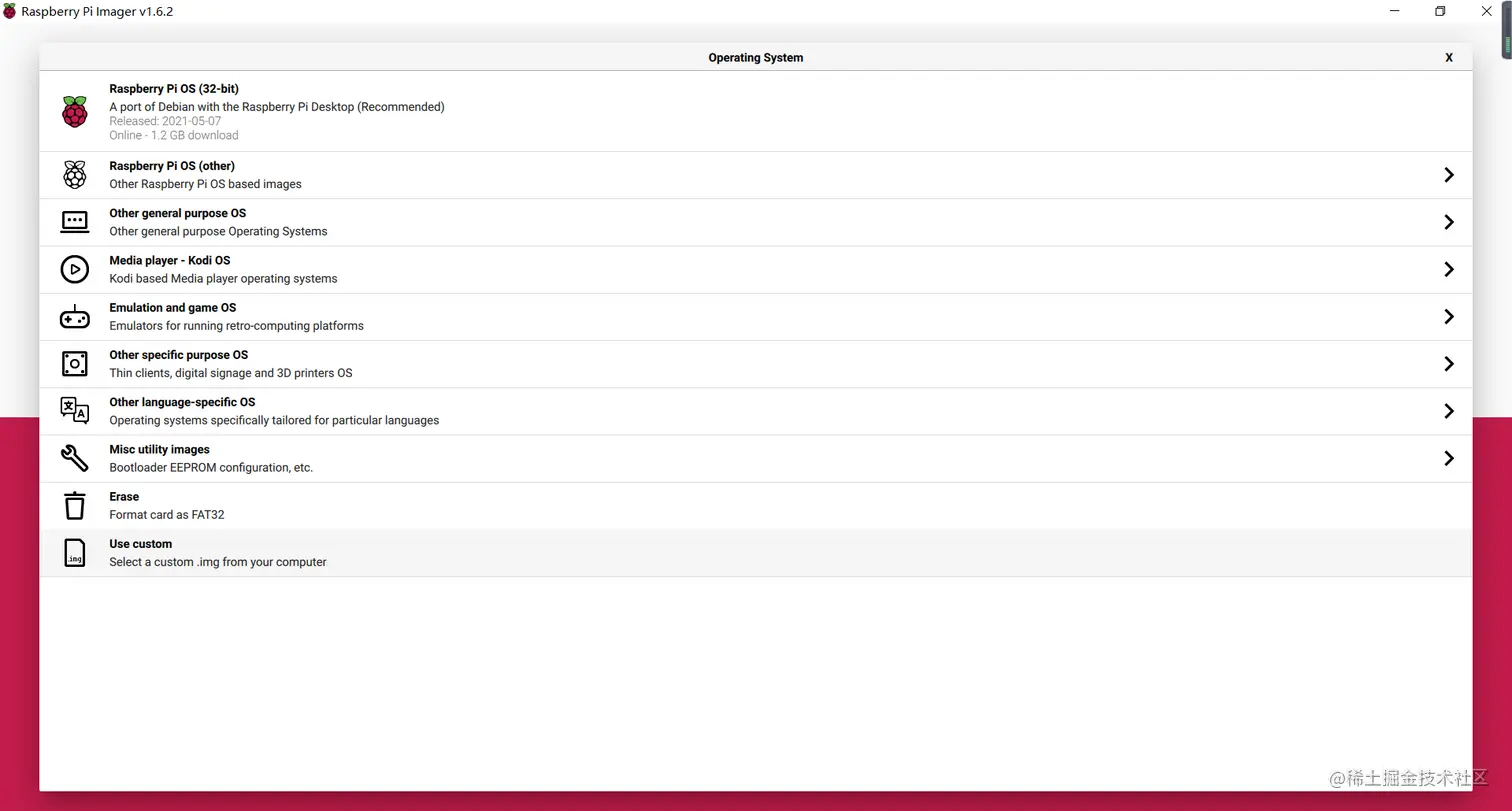Expand Other general purpose OS chevron
This screenshot has height=811, width=1512.
(x=1448, y=222)
